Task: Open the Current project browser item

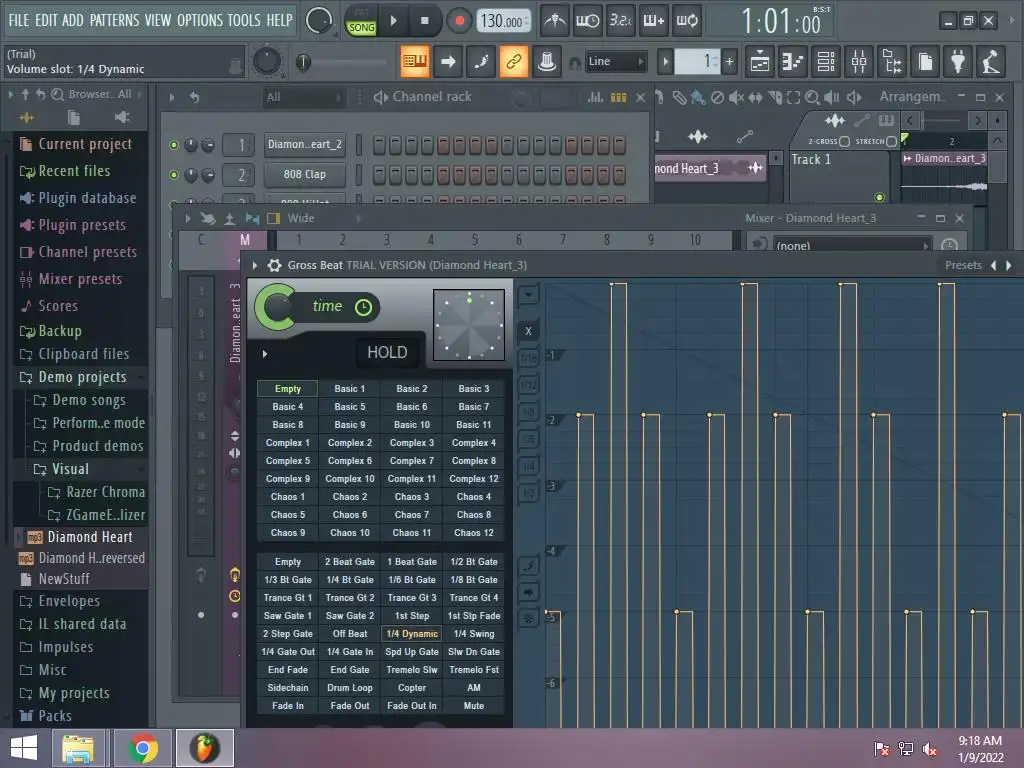Action: click(x=85, y=144)
